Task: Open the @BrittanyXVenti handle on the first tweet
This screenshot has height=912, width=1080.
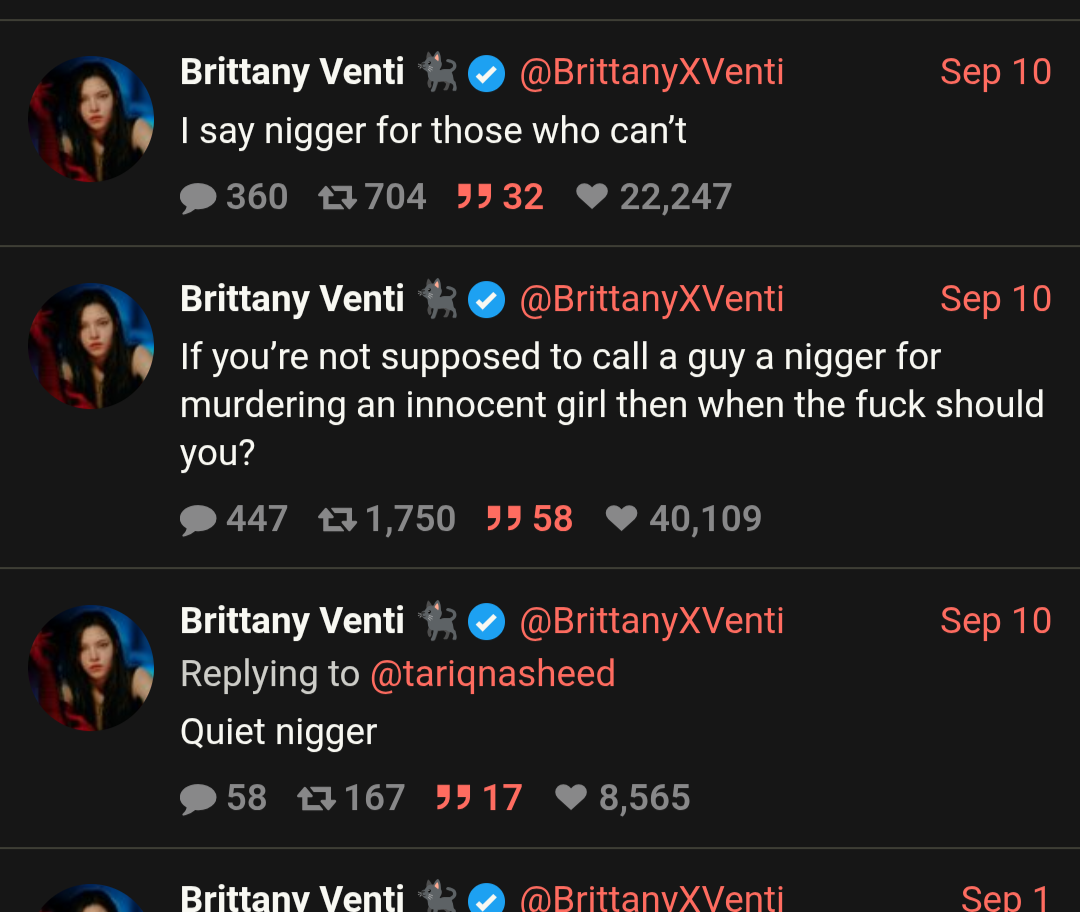Action: point(651,73)
